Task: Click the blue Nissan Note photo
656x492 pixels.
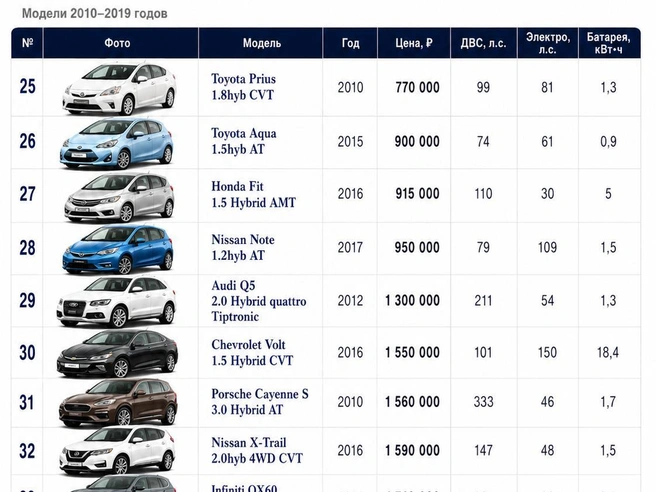Action: (118, 249)
